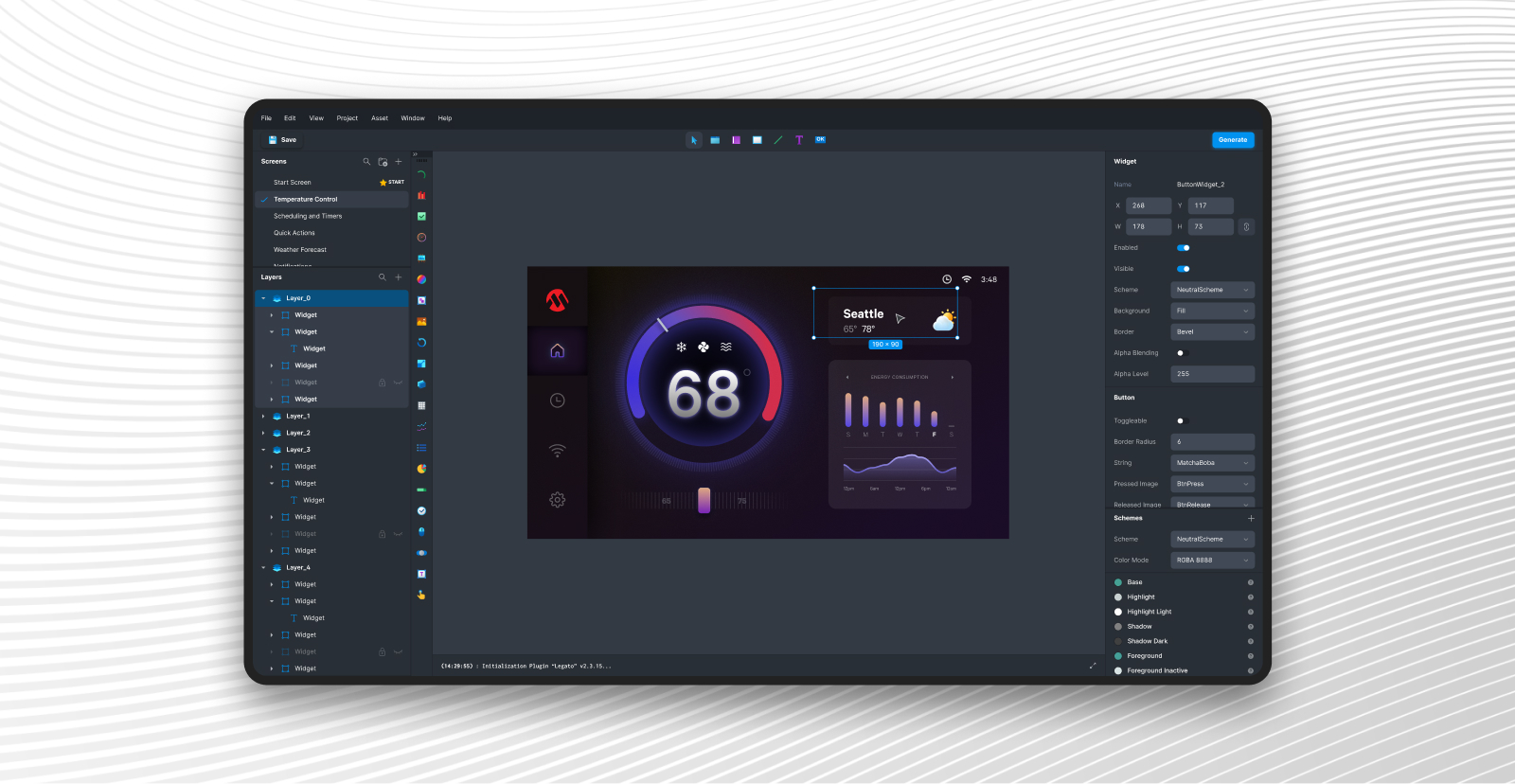1515x784 pixels.
Task: Pick the line graph widget in palette
Action: (x=421, y=426)
